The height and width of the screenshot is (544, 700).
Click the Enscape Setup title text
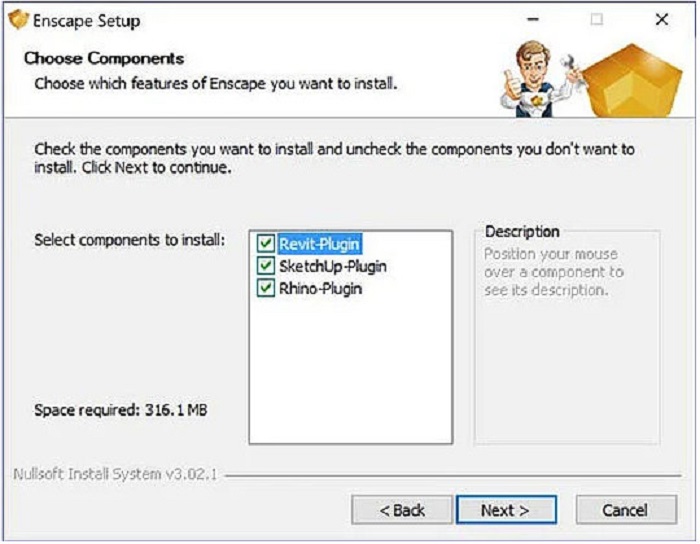click(x=86, y=21)
